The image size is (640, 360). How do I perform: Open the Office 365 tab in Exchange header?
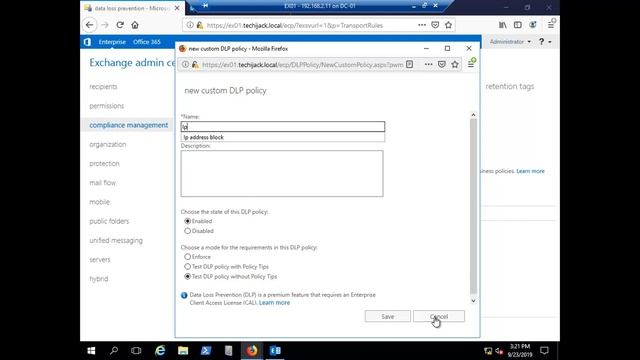tap(147, 42)
